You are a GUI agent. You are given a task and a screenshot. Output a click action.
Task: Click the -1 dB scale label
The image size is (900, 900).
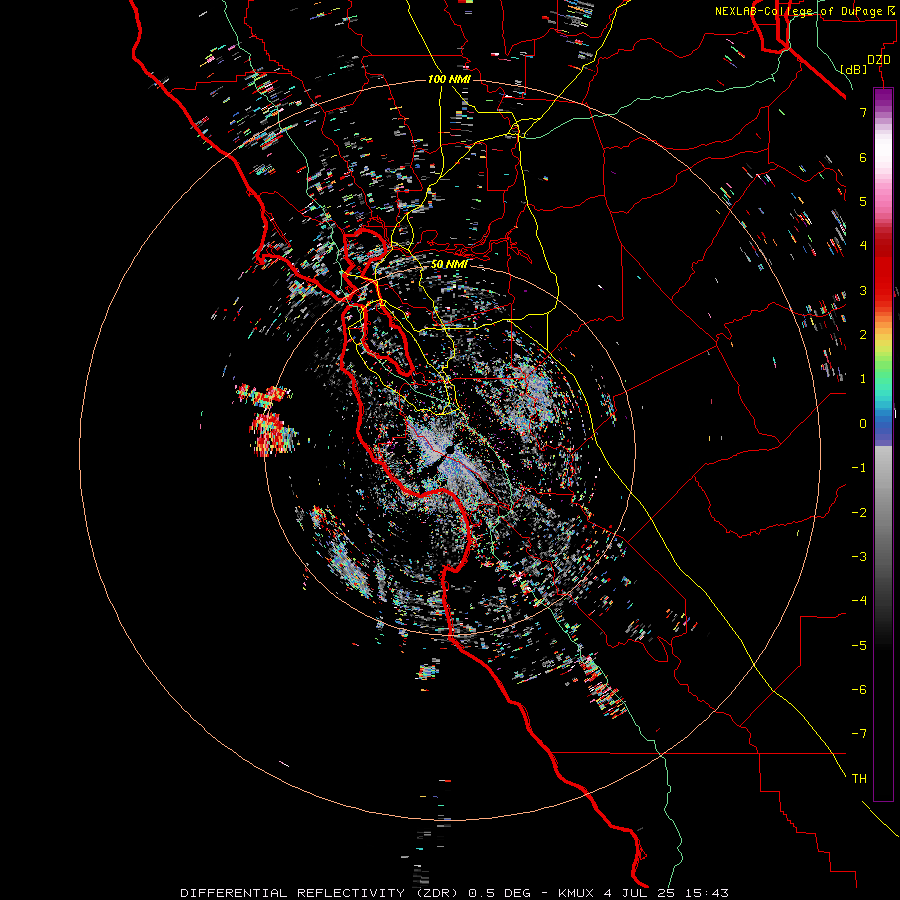point(859,468)
